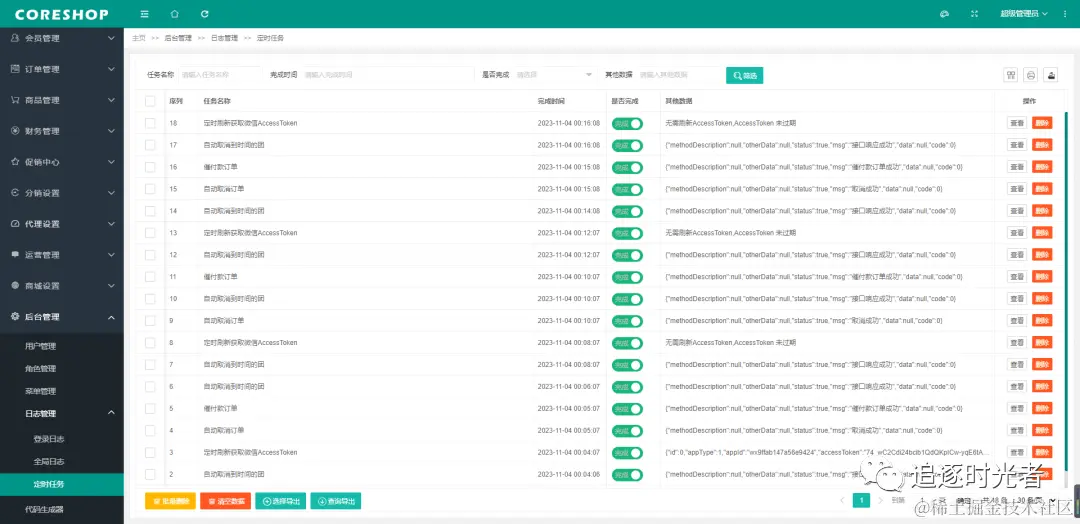Click the refresh icon in top bar
The width and height of the screenshot is (1080, 524).
(205, 14)
